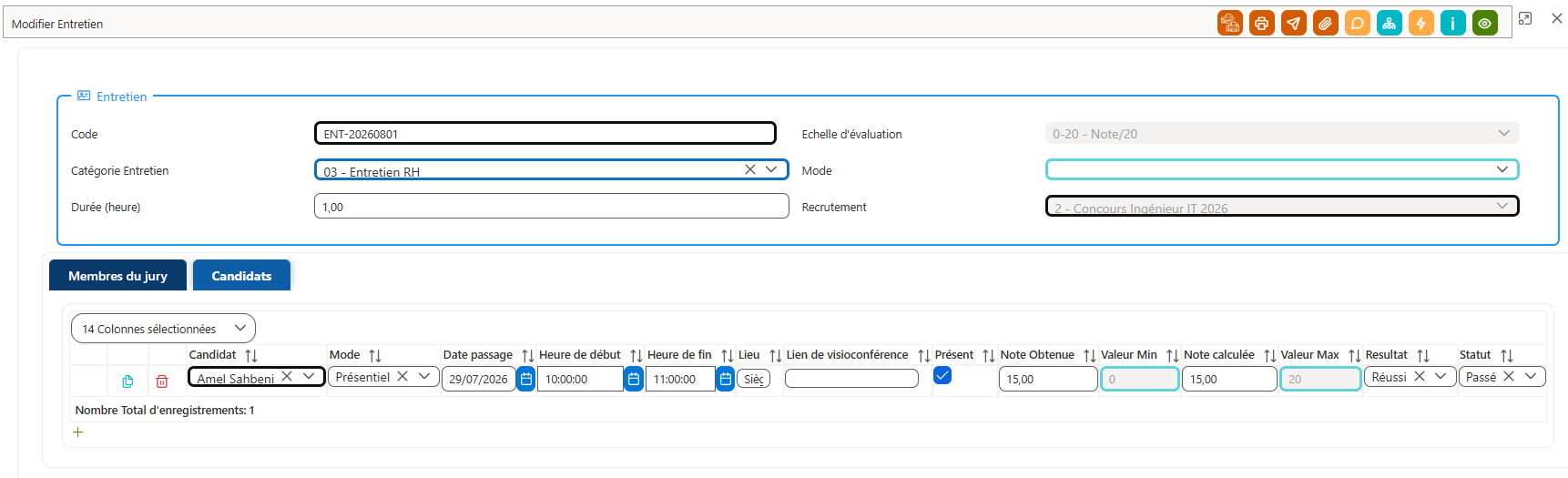Sort by Lien de visioconférence column
The image size is (1568, 478).
[924, 355]
